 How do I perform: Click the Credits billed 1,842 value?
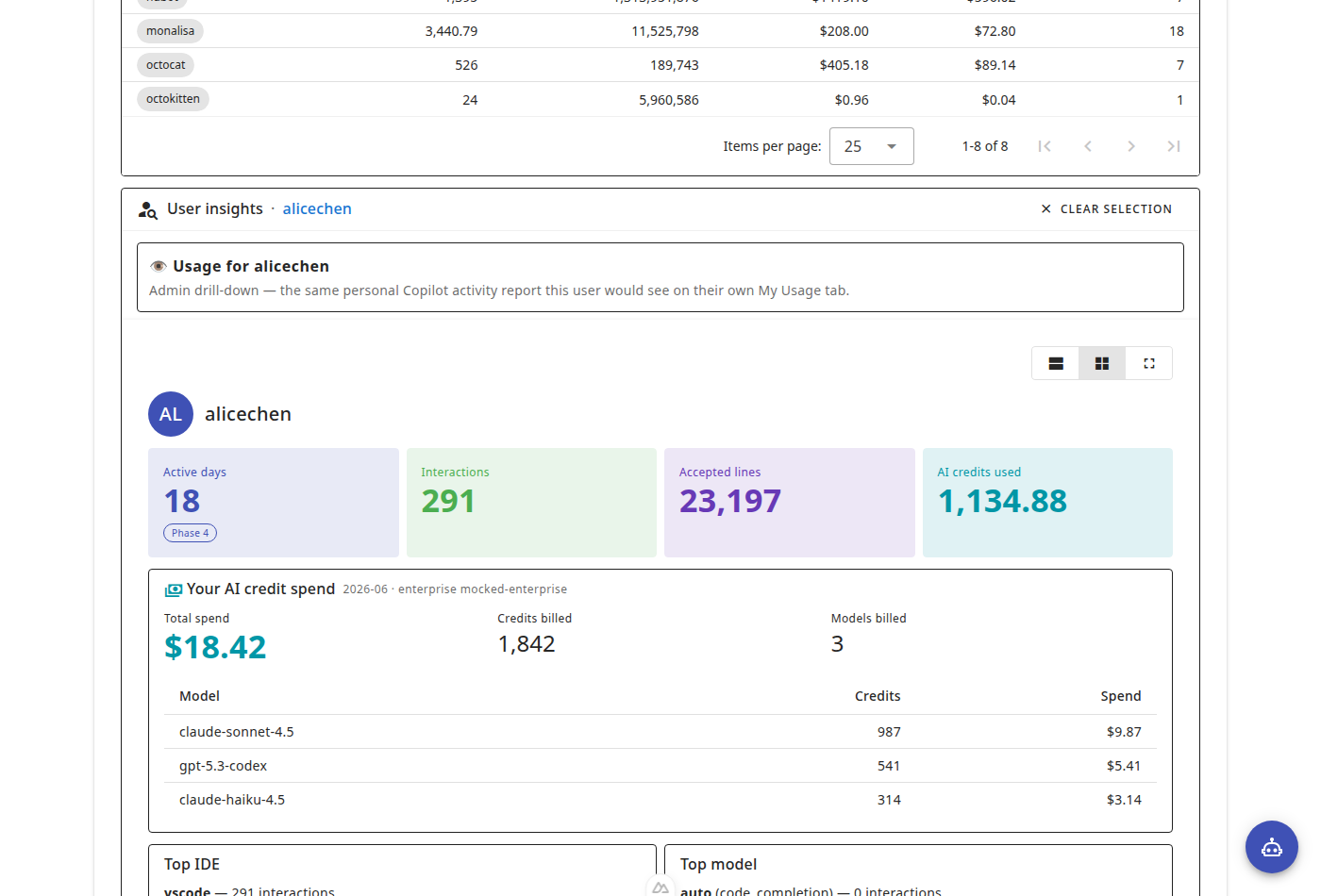pos(527,644)
